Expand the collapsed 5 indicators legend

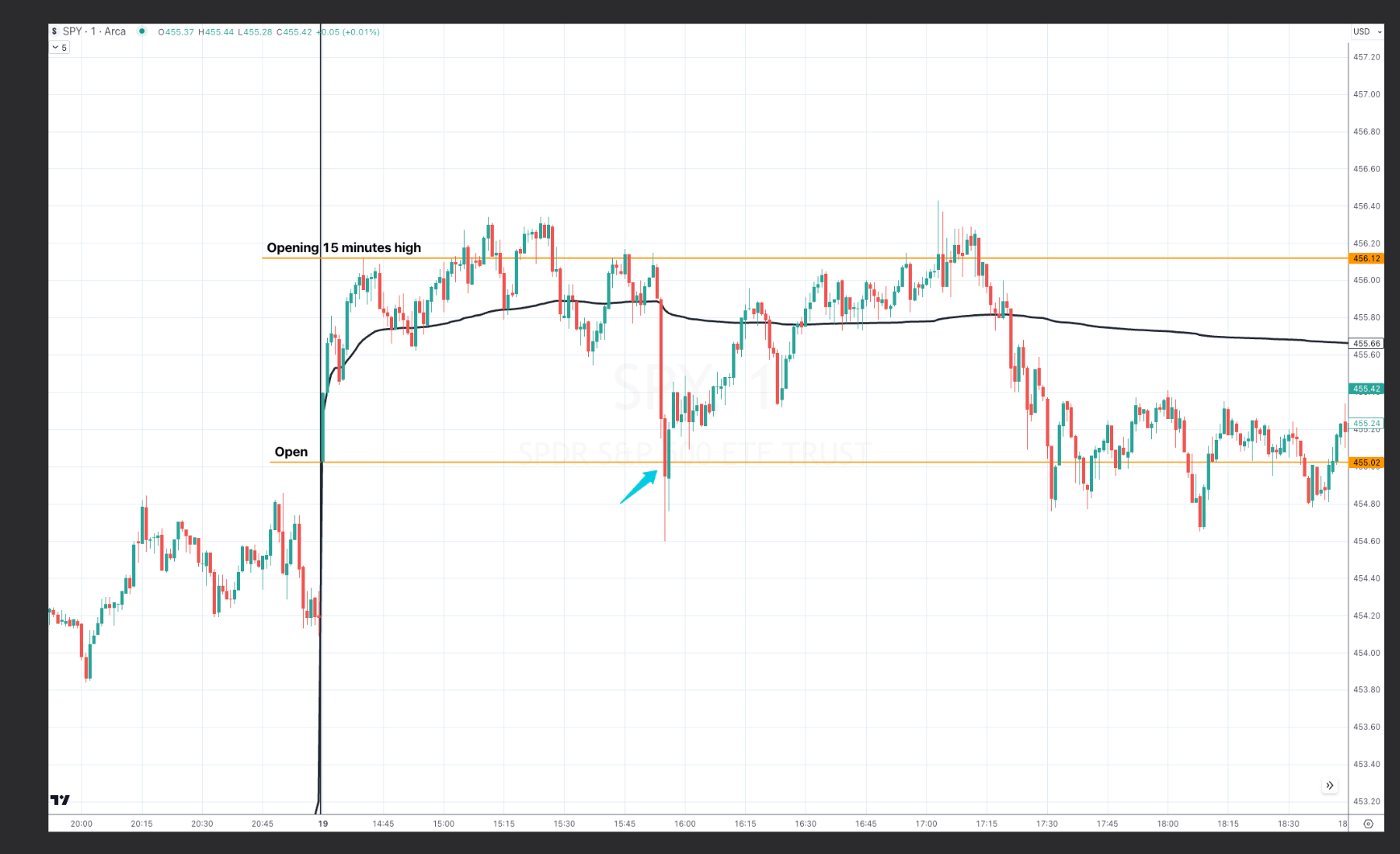[60, 48]
